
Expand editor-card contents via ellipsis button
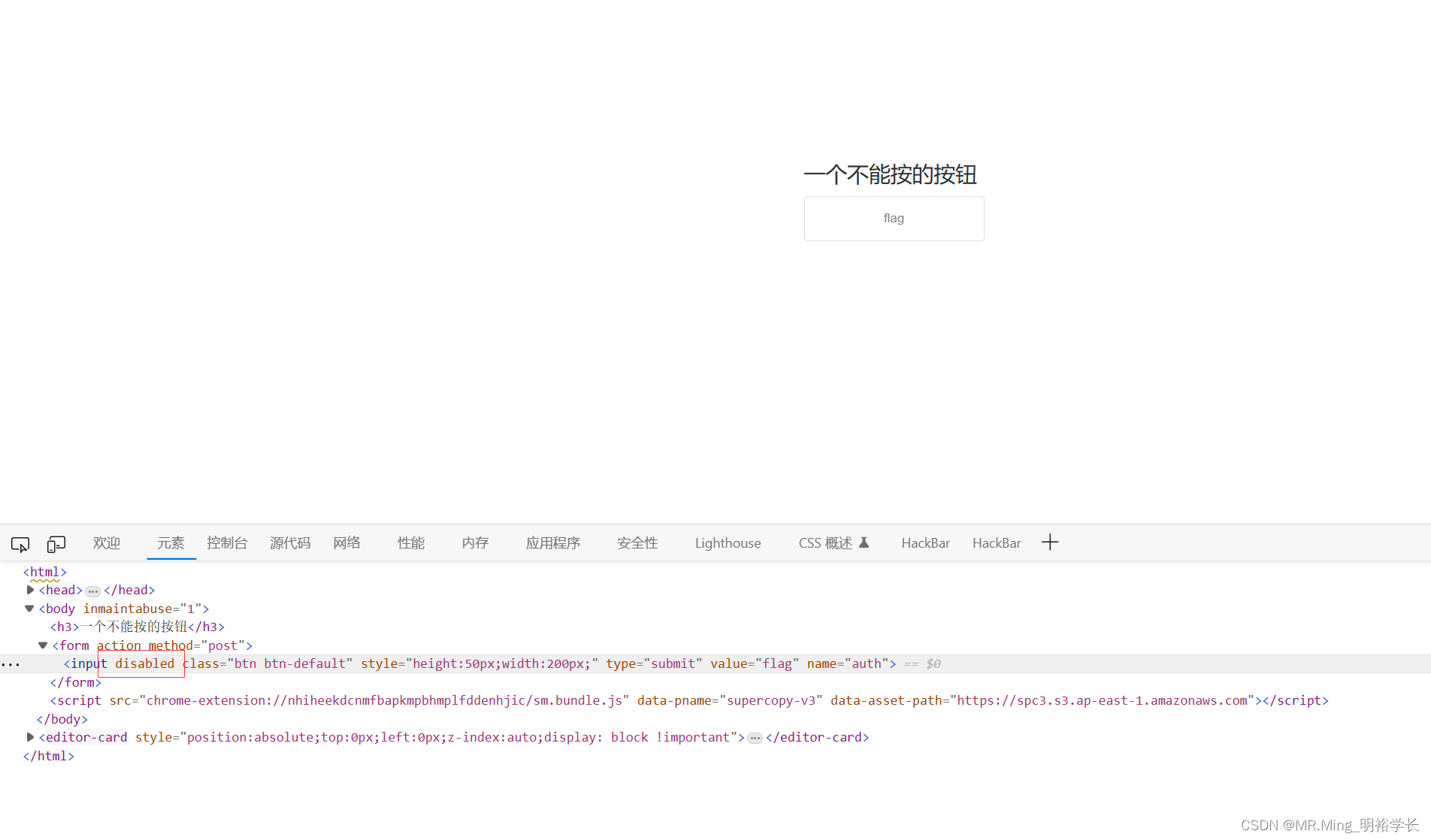click(x=755, y=738)
